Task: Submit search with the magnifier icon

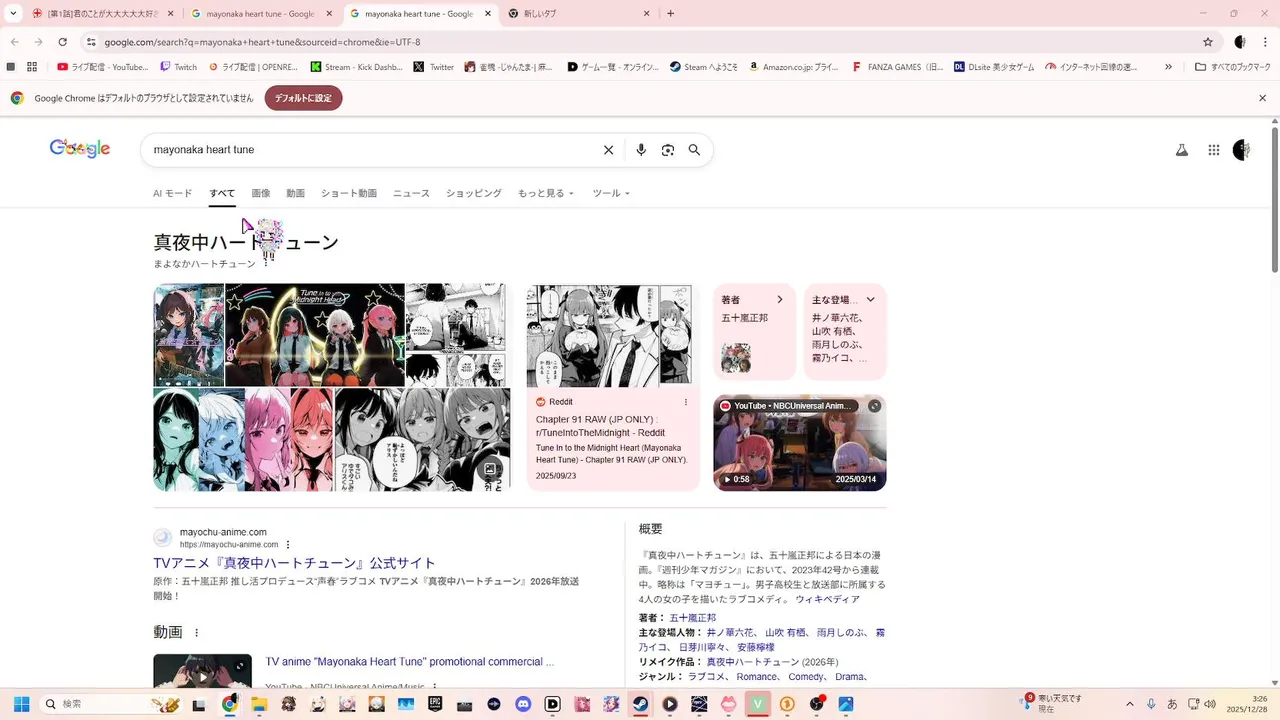Action: [694, 150]
